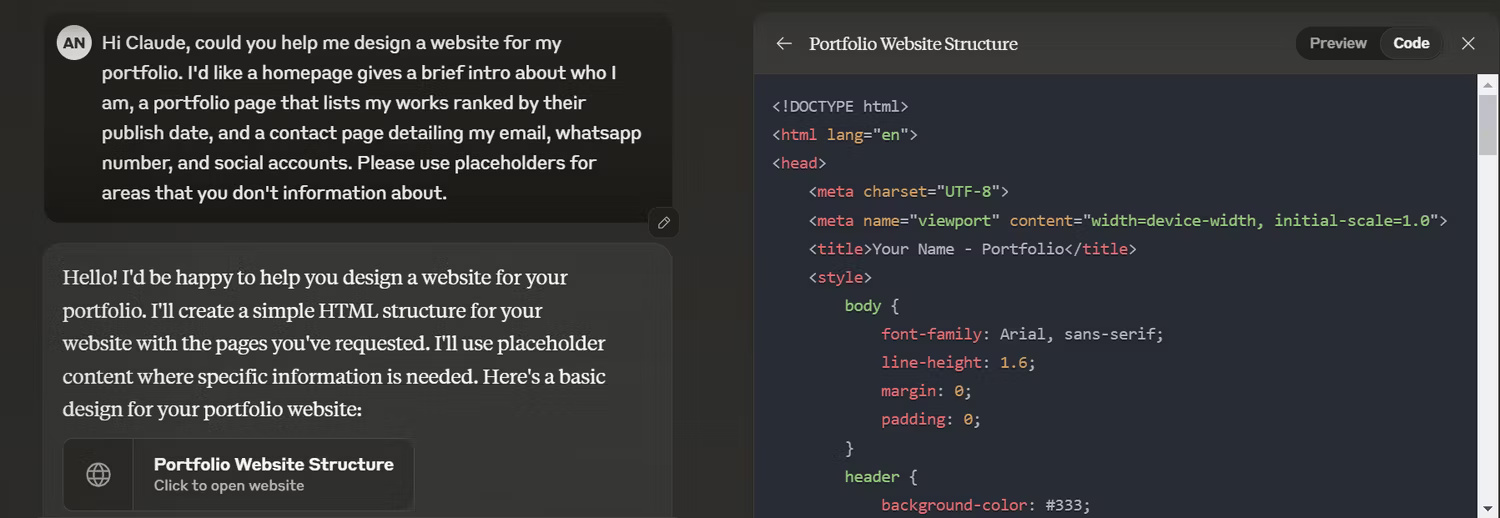Screen dimensions: 1500x518
Task: Edit the user message with the pencil icon
Action: pyautogui.click(x=663, y=222)
